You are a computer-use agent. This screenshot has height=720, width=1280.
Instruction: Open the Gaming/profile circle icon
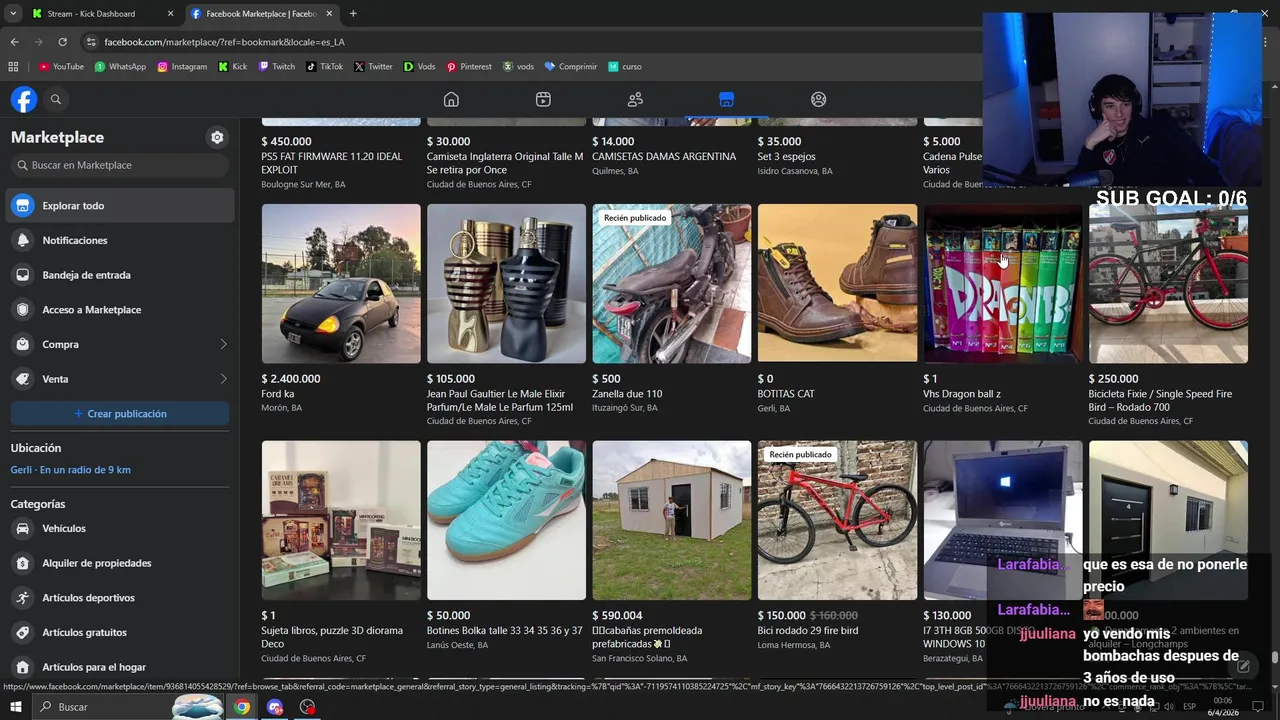pyautogui.click(x=819, y=99)
